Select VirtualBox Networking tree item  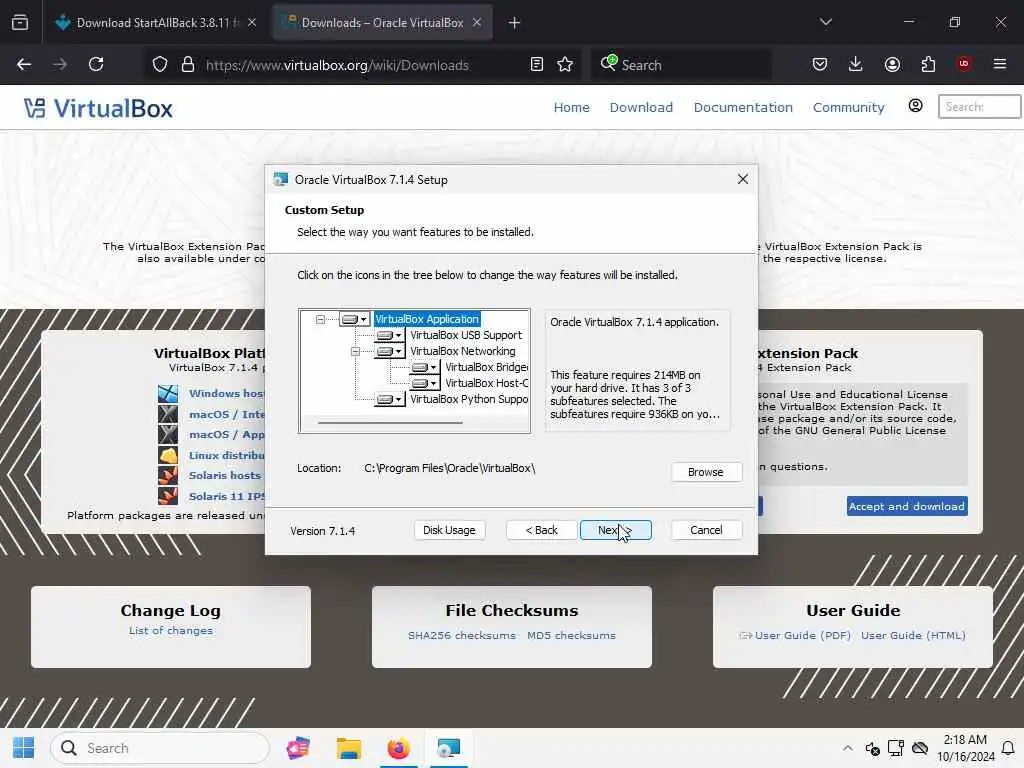[462, 351]
